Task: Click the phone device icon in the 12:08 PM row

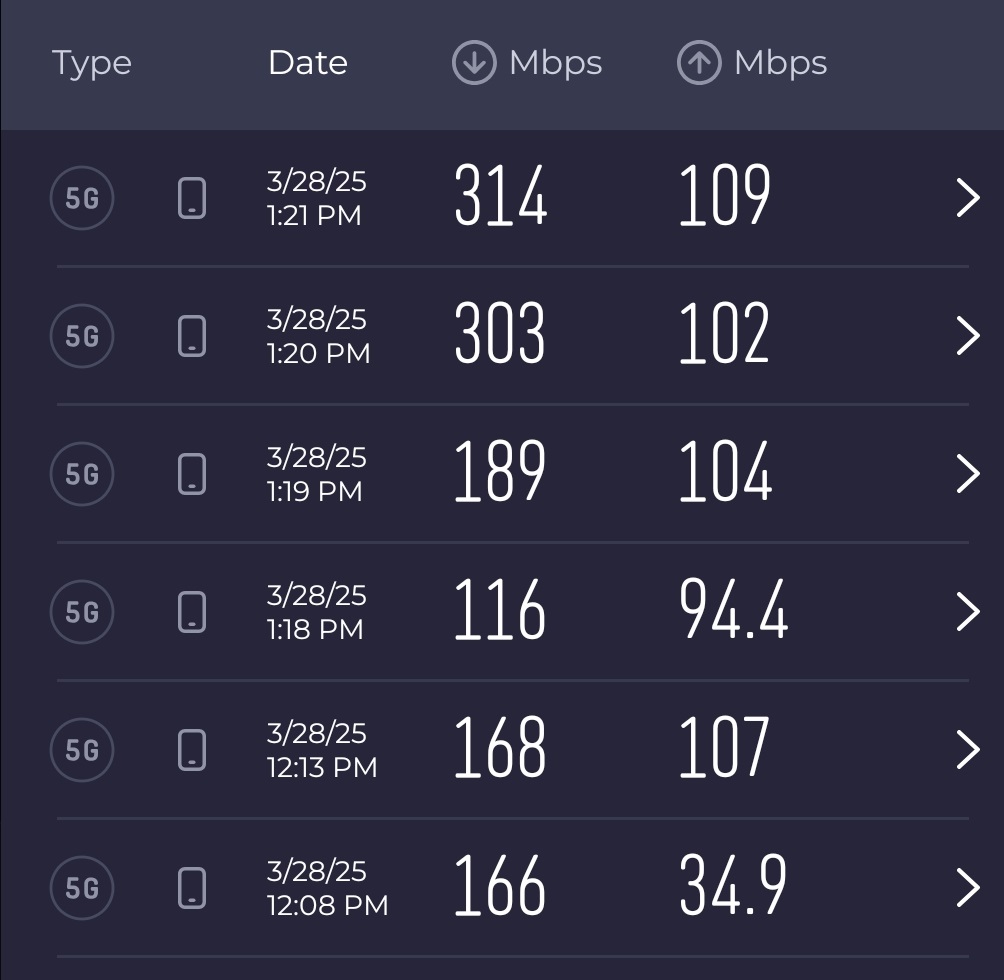Action: (x=191, y=888)
